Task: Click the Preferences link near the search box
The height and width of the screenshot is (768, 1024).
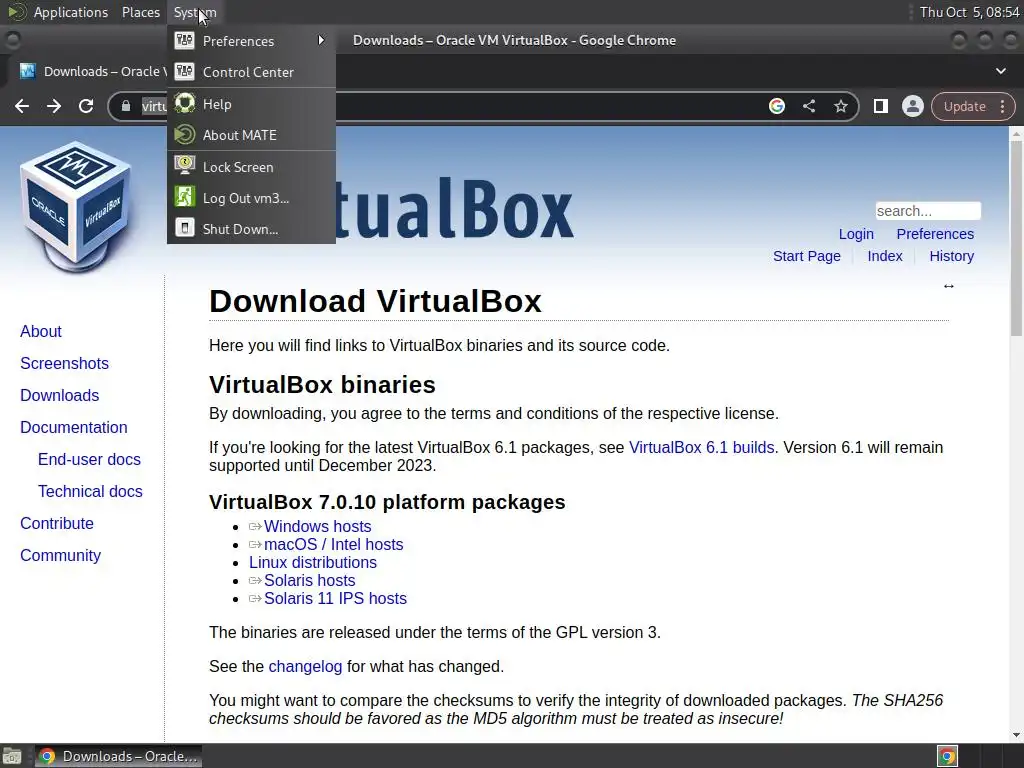Action: pos(935,234)
